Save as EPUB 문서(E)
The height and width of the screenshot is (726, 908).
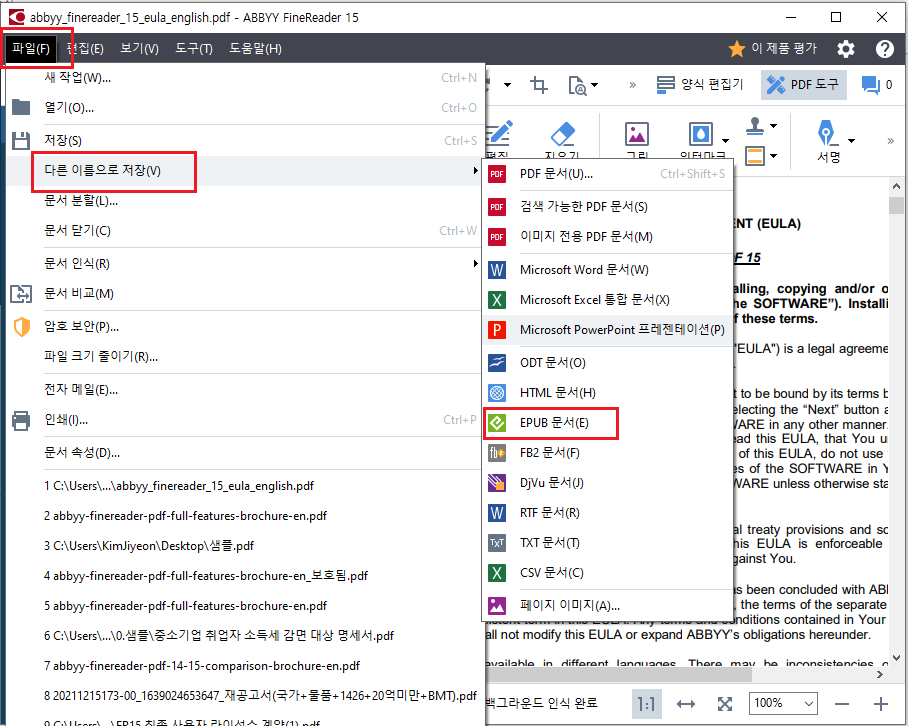pos(608,423)
